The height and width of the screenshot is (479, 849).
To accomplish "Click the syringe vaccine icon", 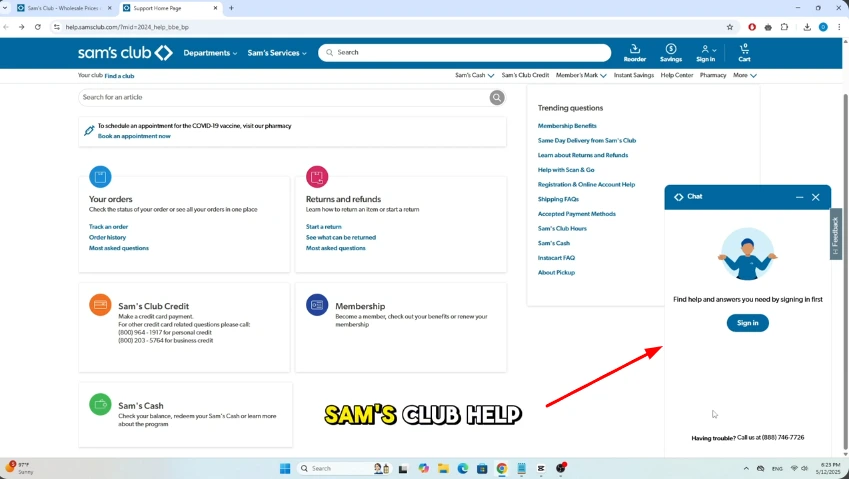I will pyautogui.click(x=89, y=130).
